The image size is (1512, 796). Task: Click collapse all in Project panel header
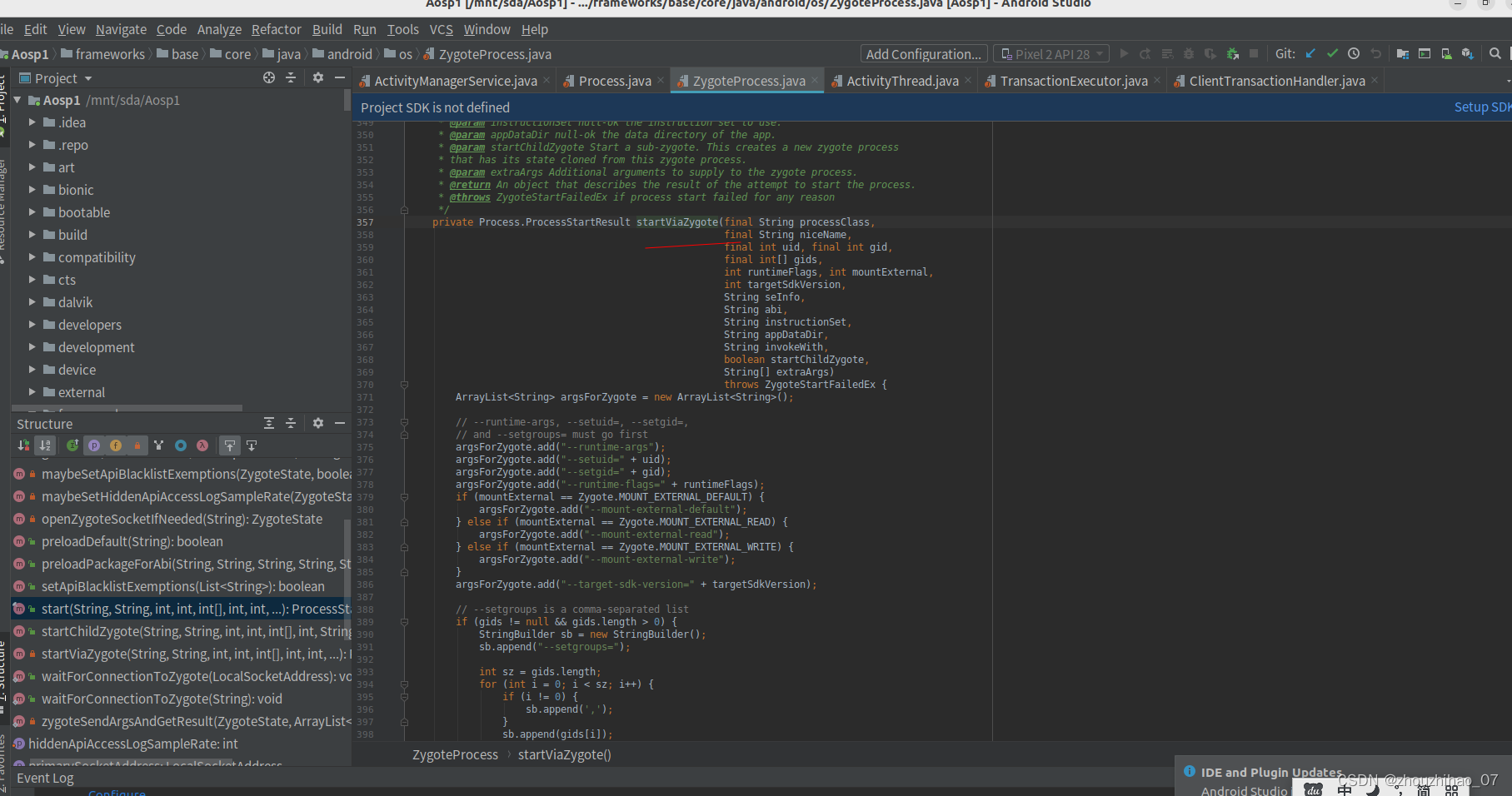tap(291, 77)
